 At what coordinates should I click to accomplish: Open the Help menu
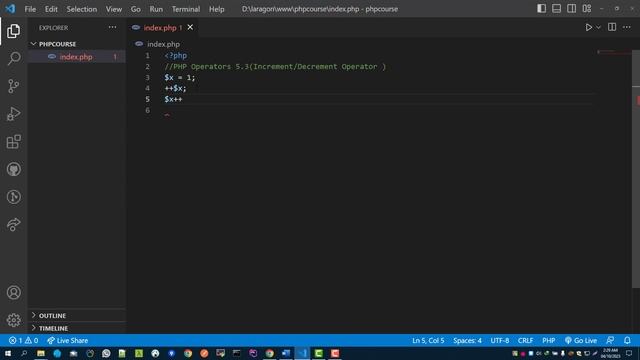(217, 9)
